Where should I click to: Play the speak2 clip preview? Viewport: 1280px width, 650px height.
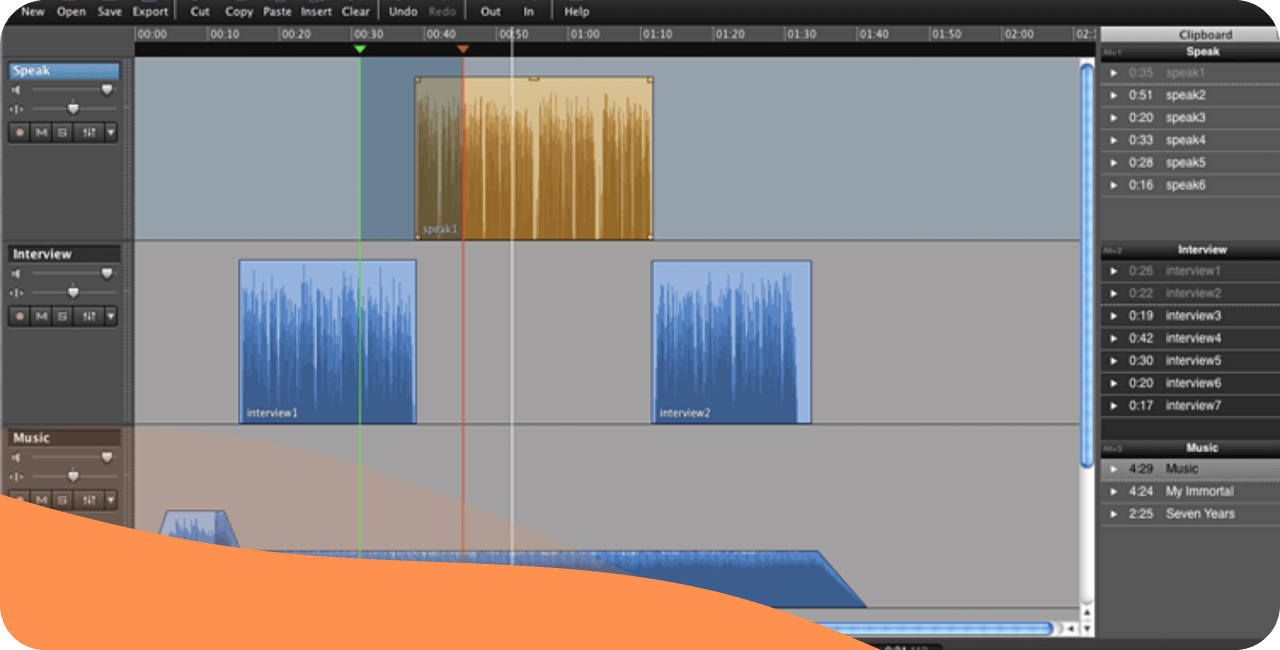coord(1114,96)
